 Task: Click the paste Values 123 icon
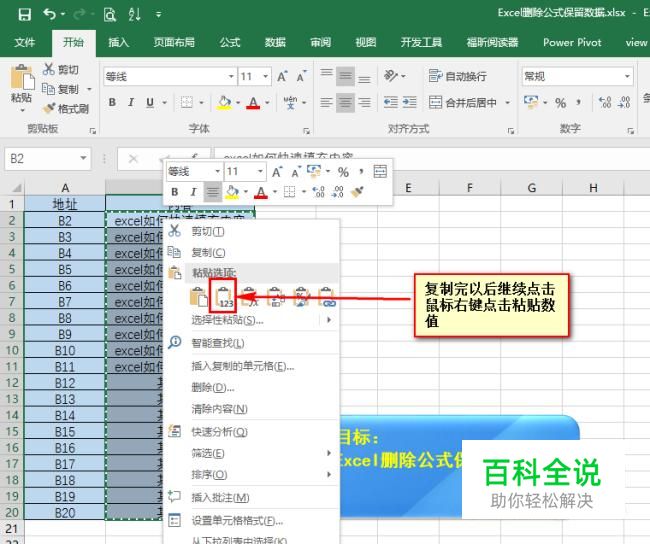pyautogui.click(x=224, y=297)
